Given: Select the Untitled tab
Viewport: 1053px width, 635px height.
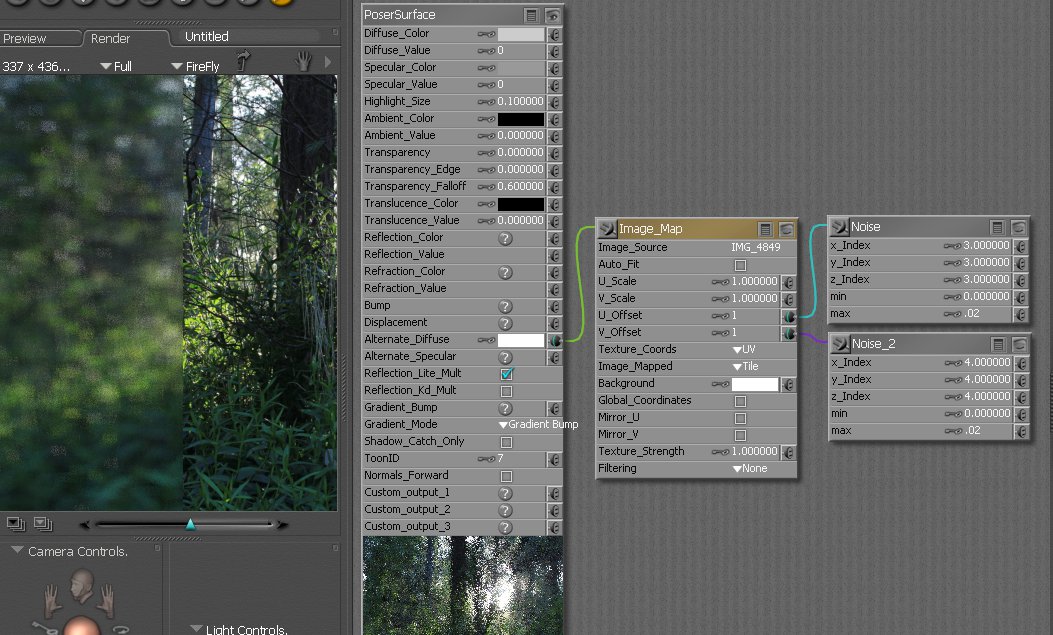Looking at the screenshot, I should coord(206,37).
